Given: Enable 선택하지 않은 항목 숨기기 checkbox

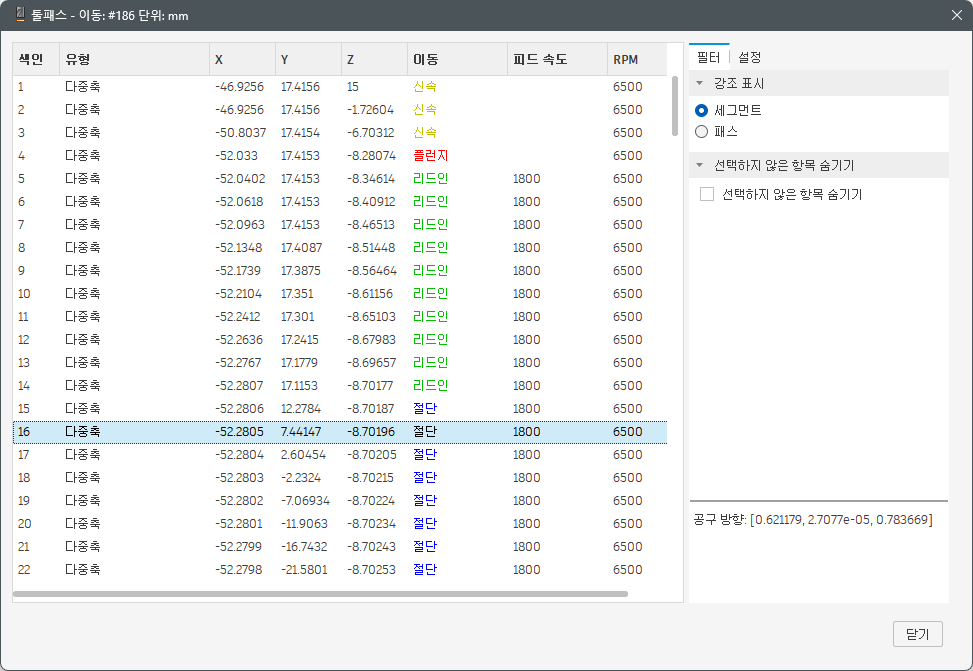Looking at the screenshot, I should (x=707, y=194).
